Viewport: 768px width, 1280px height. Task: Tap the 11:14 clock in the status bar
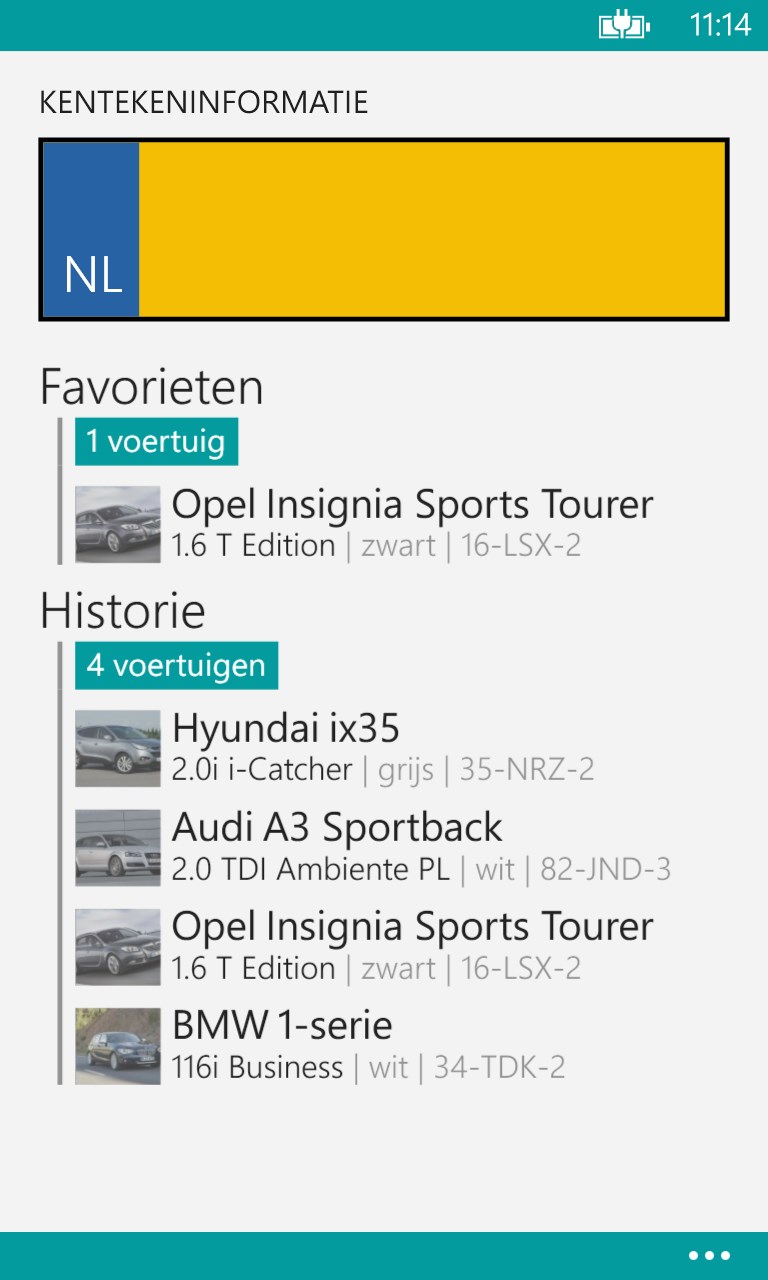pyautogui.click(x=720, y=25)
